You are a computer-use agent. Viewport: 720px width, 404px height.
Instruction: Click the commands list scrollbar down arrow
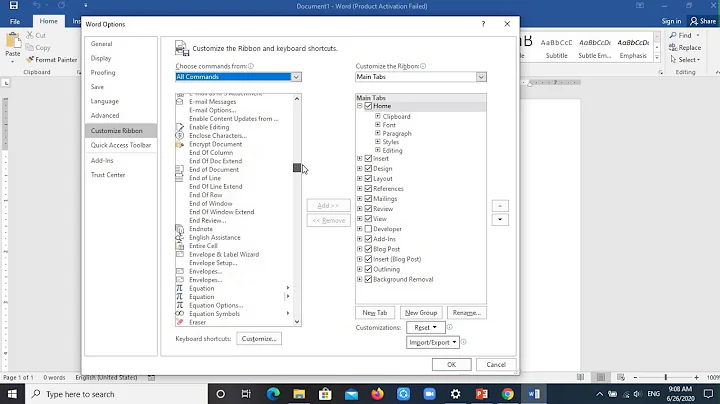coord(297,322)
